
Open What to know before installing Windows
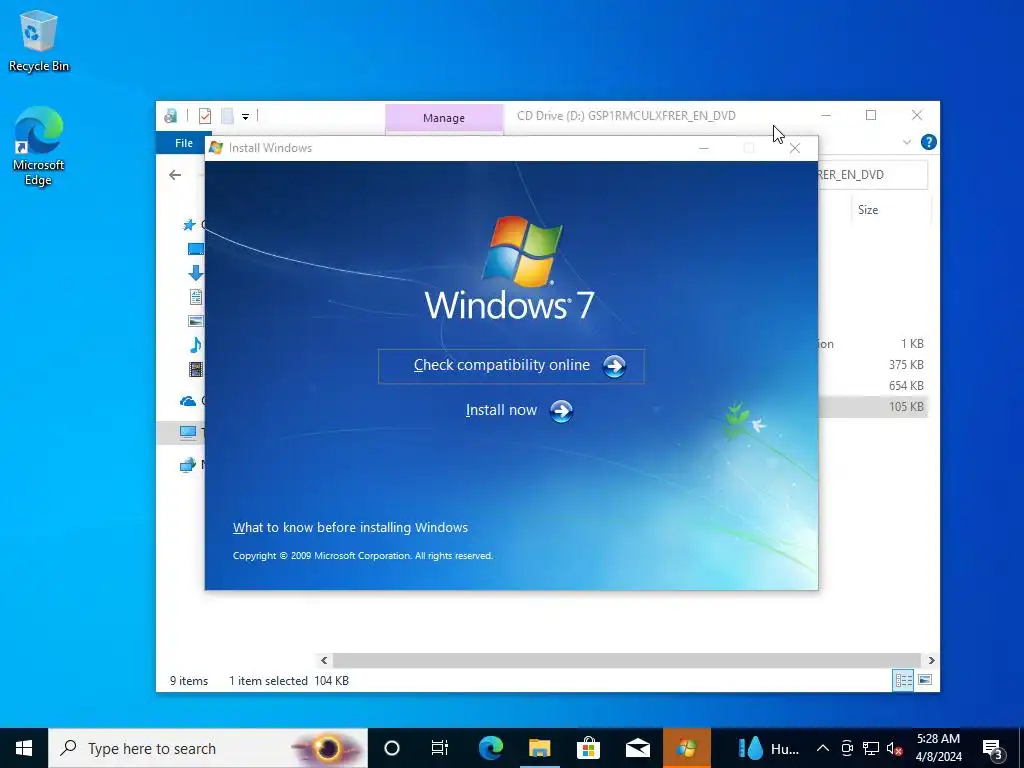[350, 528]
